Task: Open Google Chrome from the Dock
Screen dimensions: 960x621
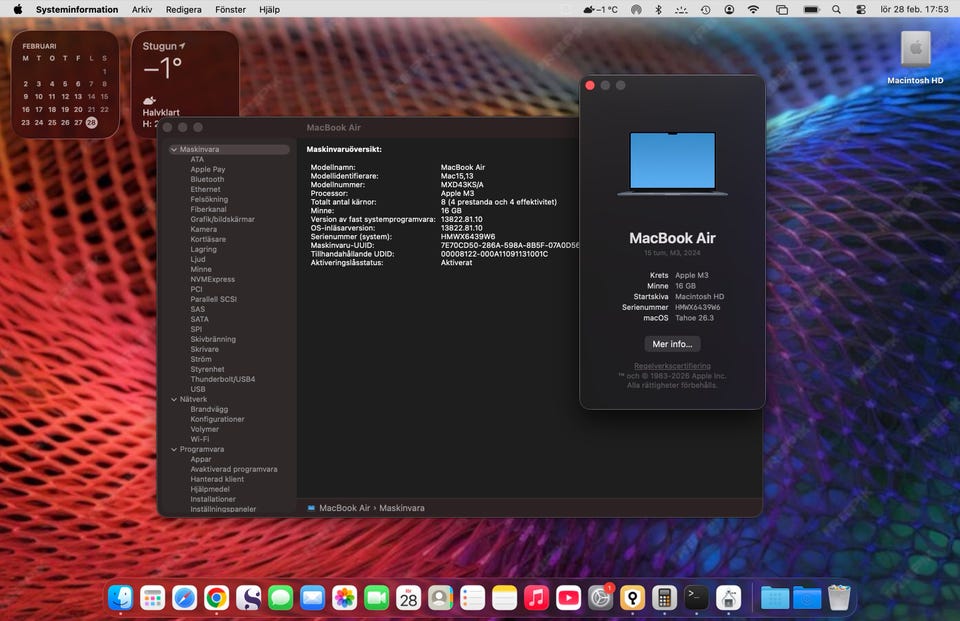Action: point(216,598)
